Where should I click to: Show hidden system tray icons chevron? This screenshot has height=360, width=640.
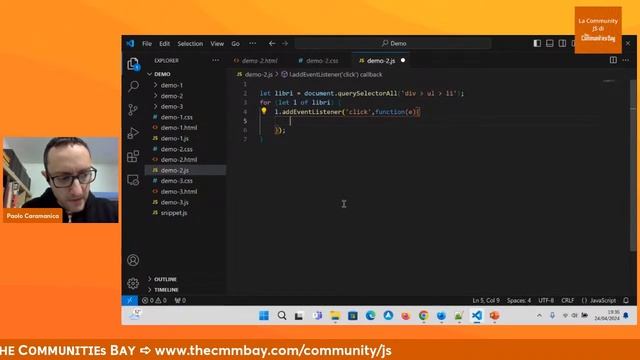click(x=539, y=316)
